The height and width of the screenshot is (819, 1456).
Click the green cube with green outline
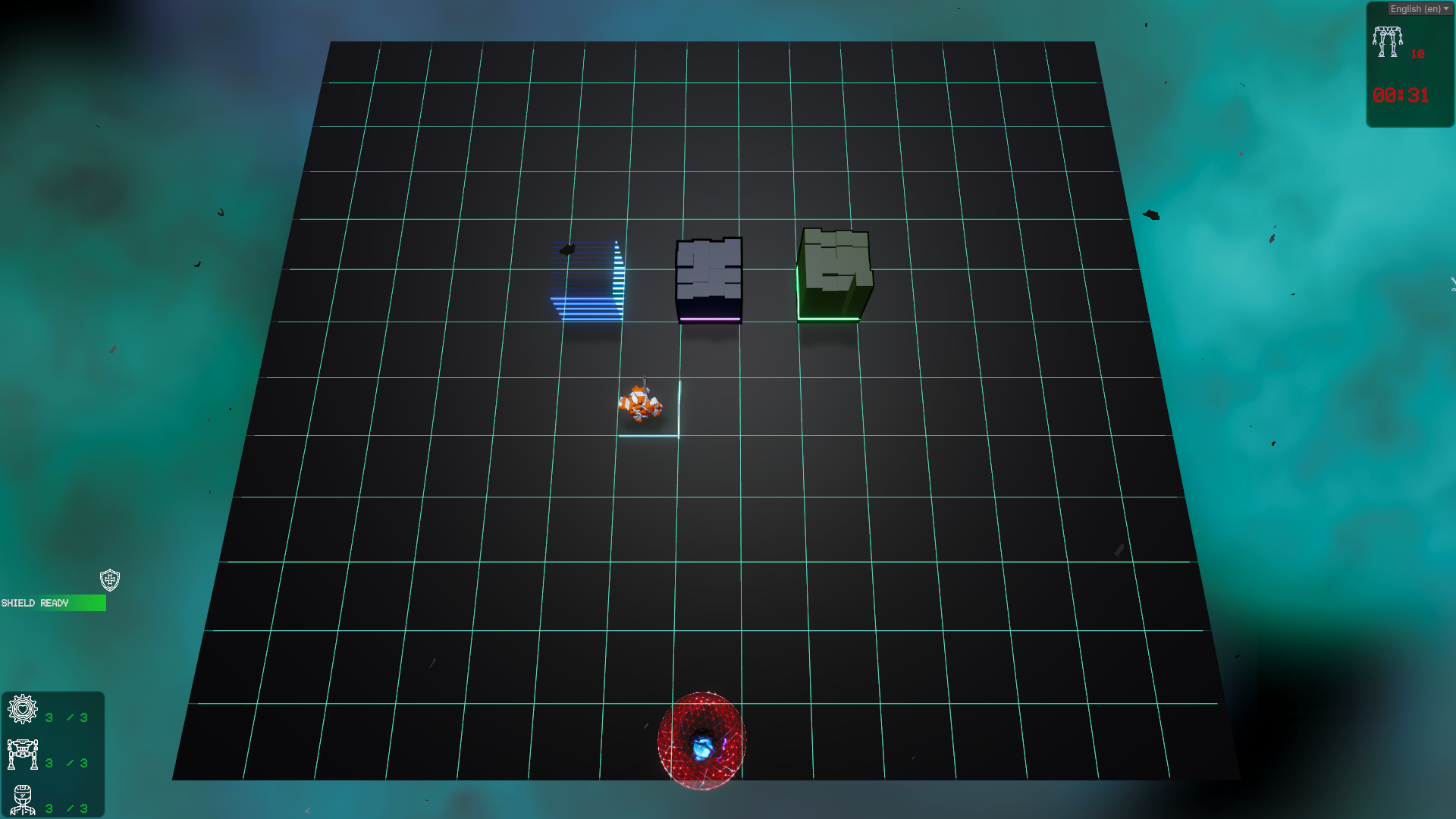click(834, 275)
